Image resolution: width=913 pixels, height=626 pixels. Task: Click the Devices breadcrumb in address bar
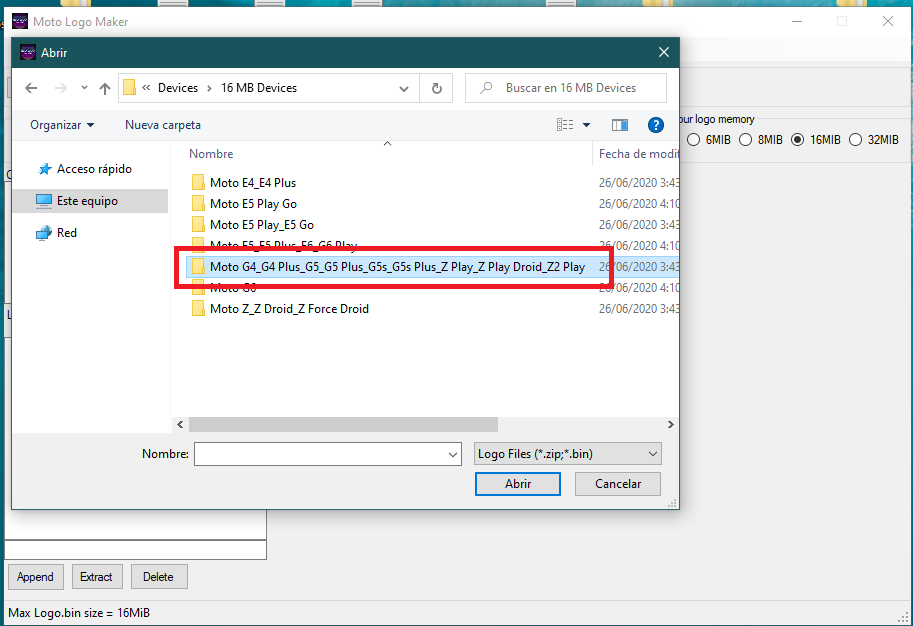pos(178,88)
